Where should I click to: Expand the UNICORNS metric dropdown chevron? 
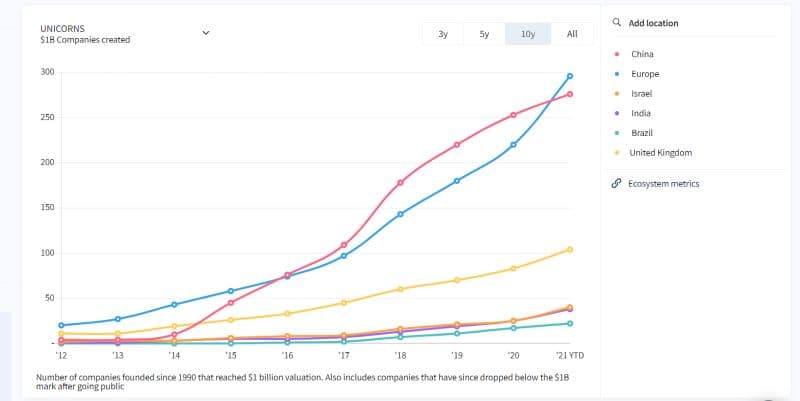point(206,33)
